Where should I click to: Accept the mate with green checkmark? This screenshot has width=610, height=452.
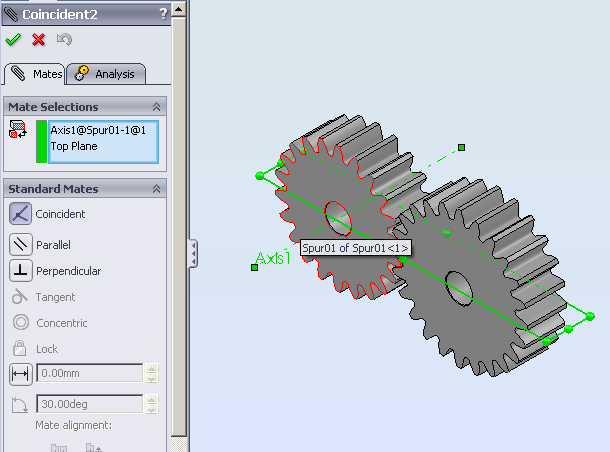[x=13, y=40]
